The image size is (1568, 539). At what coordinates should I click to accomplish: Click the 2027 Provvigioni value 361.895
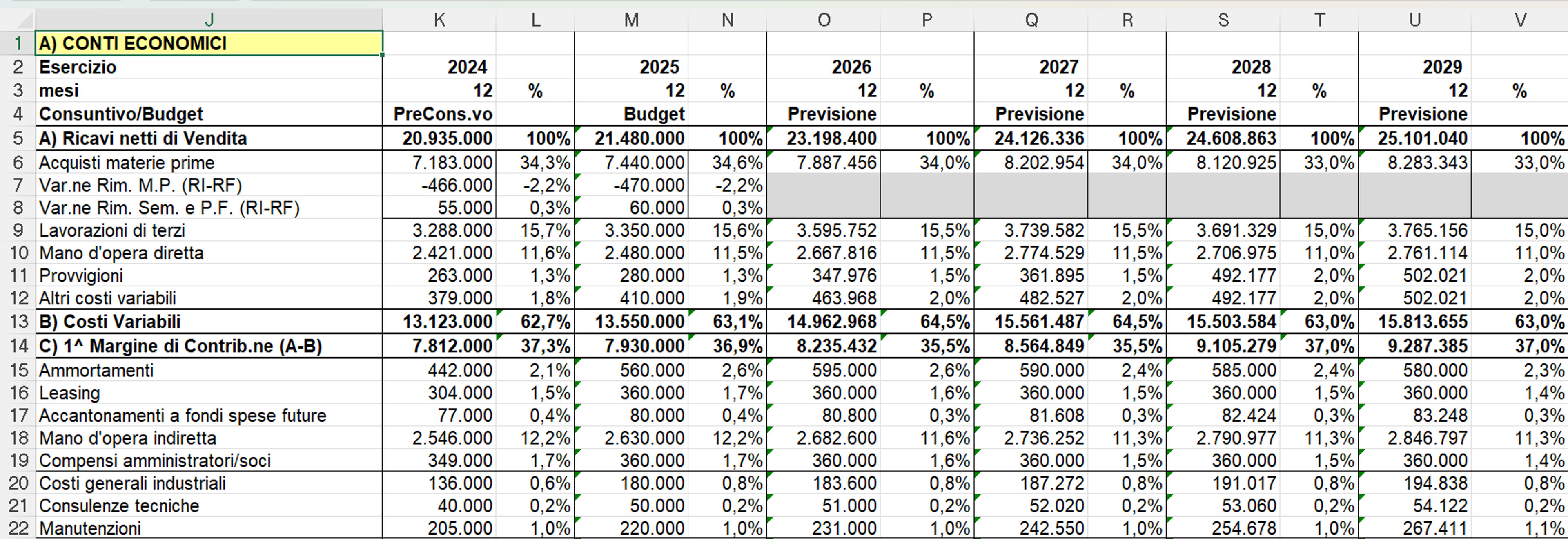click(x=1031, y=275)
